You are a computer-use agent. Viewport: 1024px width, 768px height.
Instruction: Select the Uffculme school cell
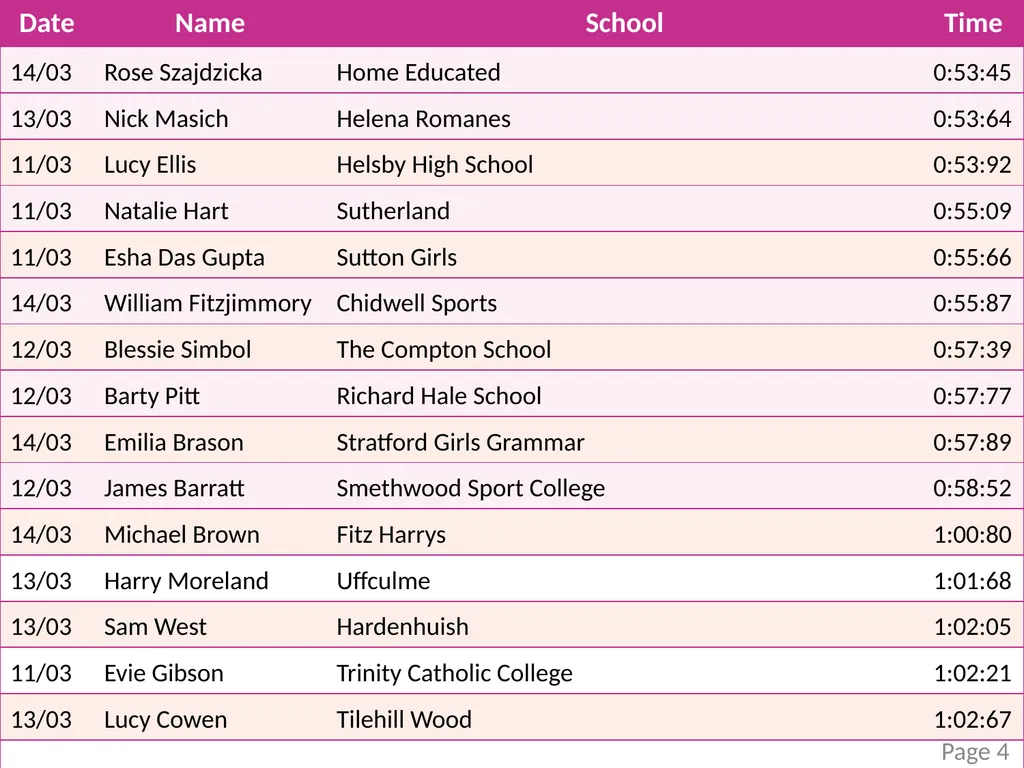point(383,581)
